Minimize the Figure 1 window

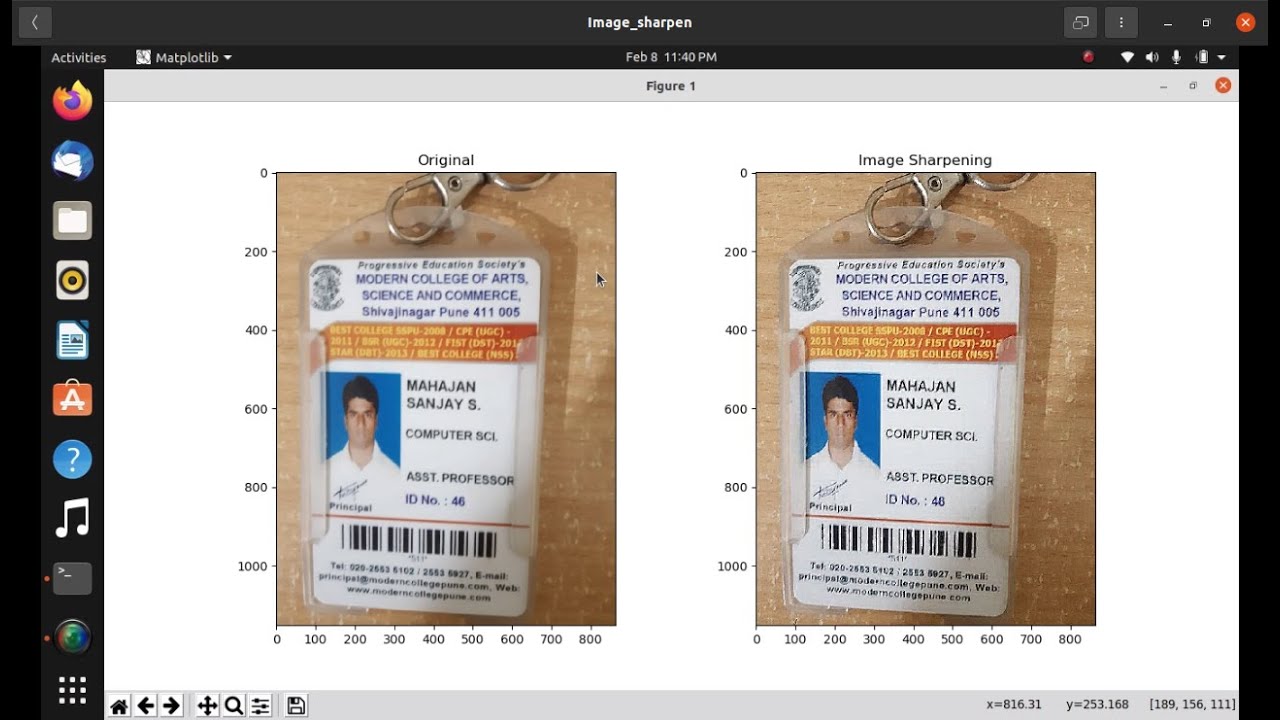tap(1163, 86)
